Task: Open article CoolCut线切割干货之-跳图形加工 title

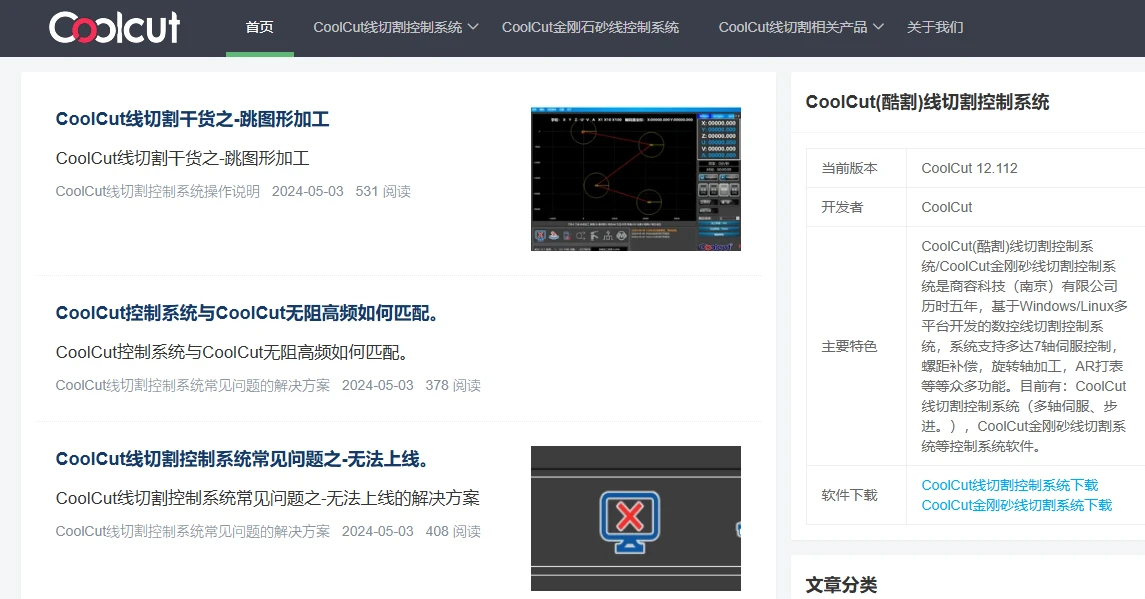Action: click(192, 119)
